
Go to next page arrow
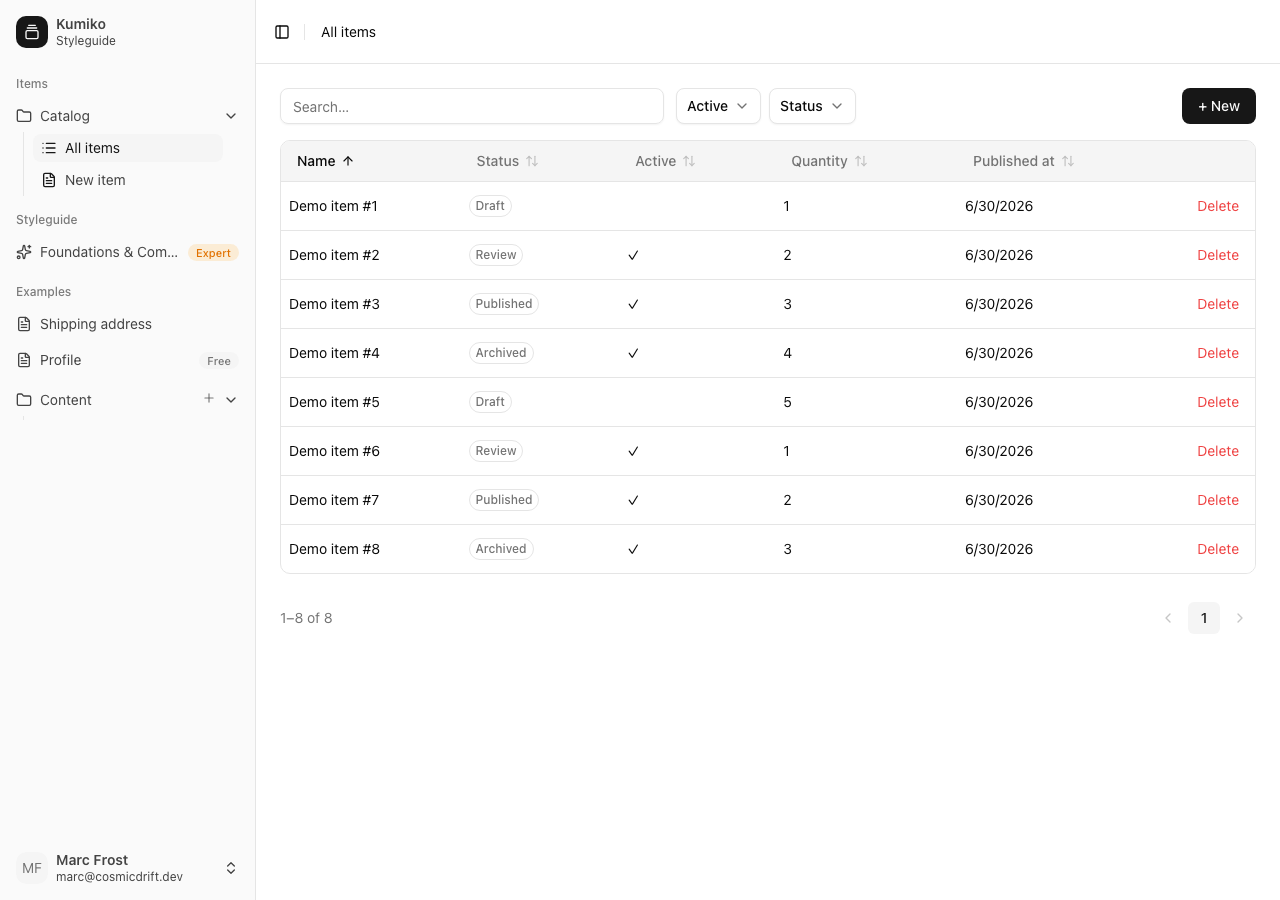point(1240,618)
